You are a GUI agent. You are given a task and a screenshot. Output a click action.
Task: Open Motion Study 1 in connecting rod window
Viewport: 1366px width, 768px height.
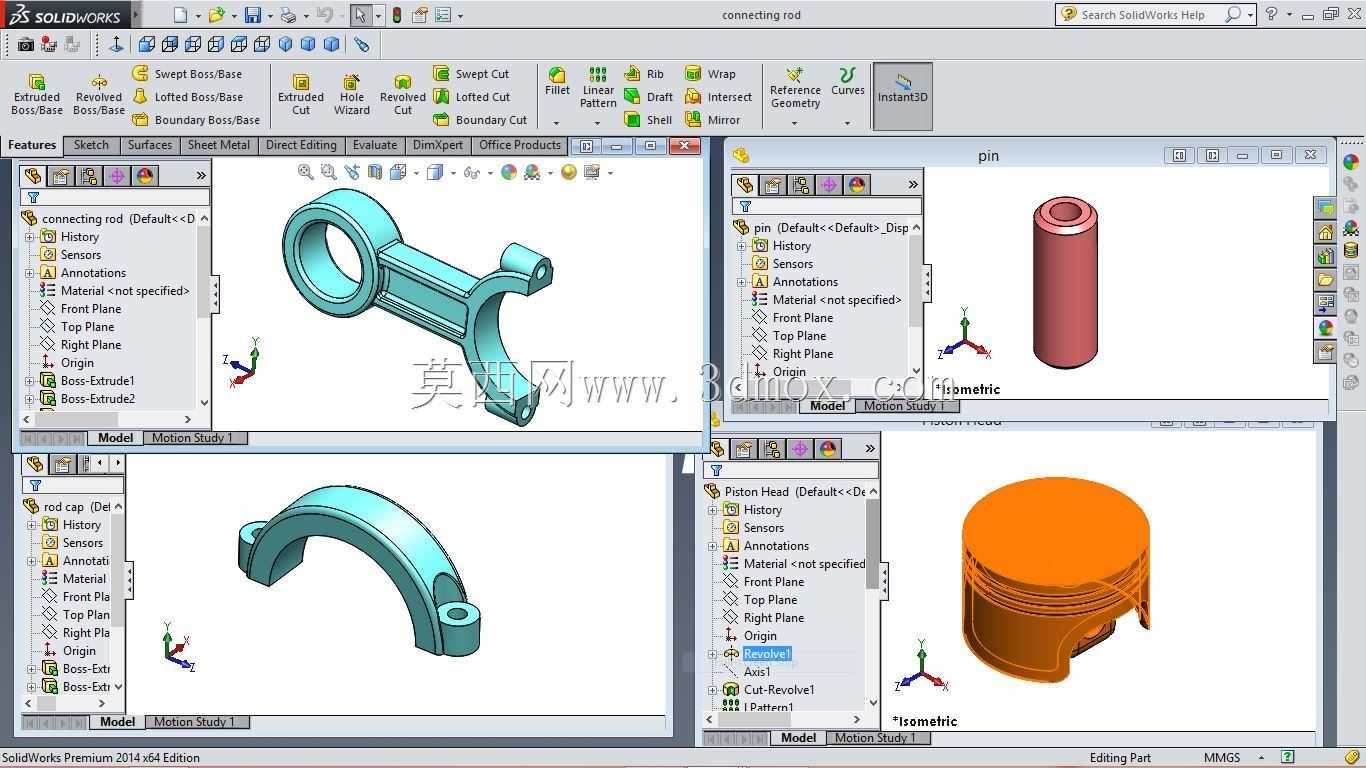pos(193,438)
